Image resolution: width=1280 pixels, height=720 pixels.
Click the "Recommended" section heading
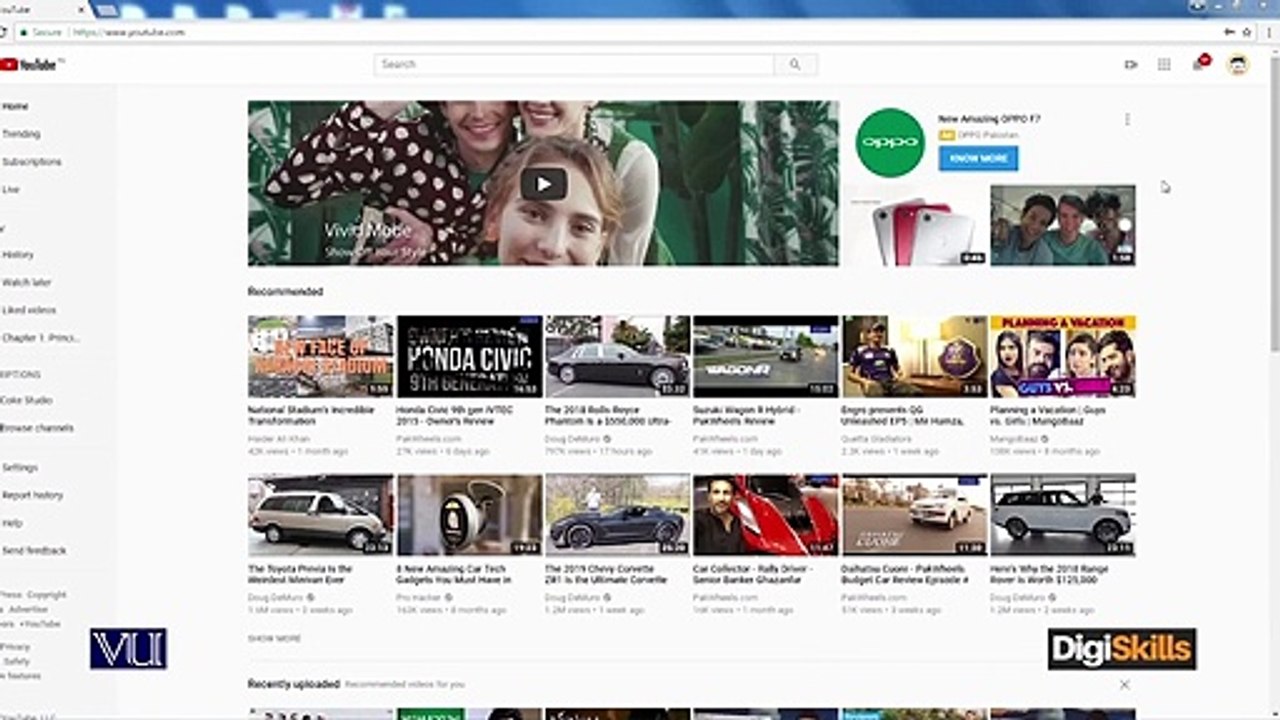[x=285, y=292]
